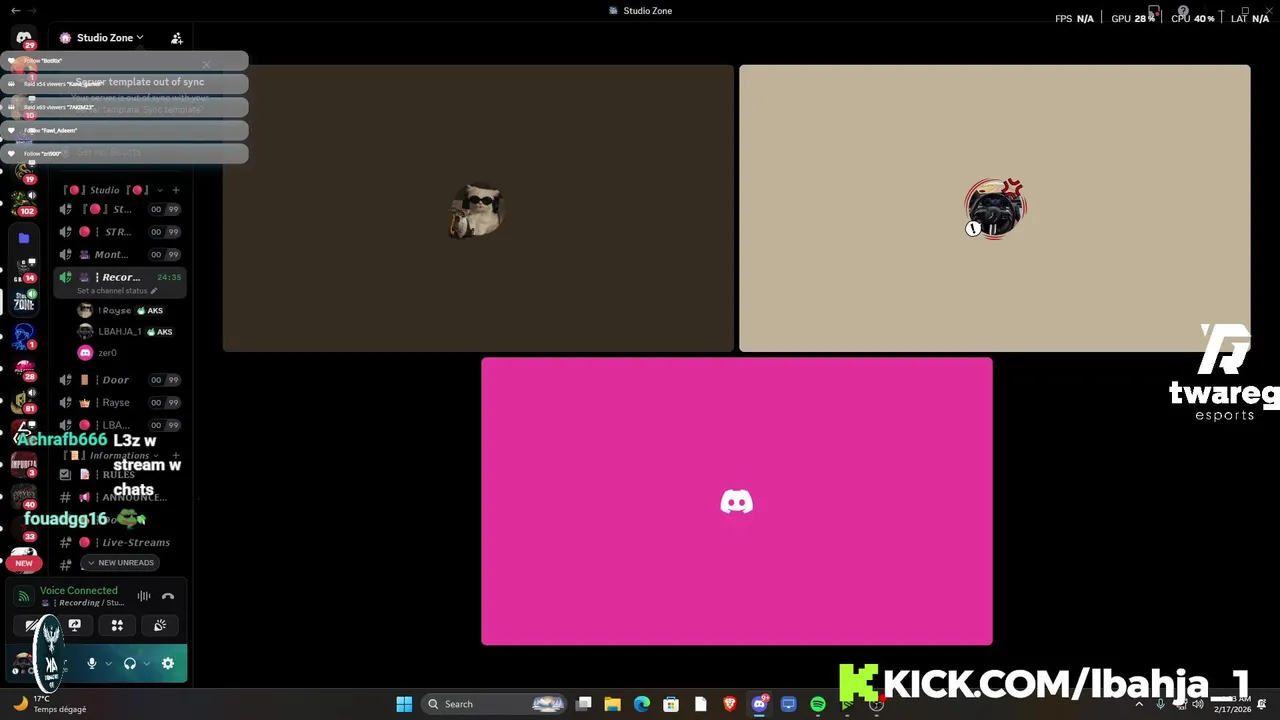The width and height of the screenshot is (1280, 720).
Task: Join the Rayse crown voice channel
Action: click(120, 403)
